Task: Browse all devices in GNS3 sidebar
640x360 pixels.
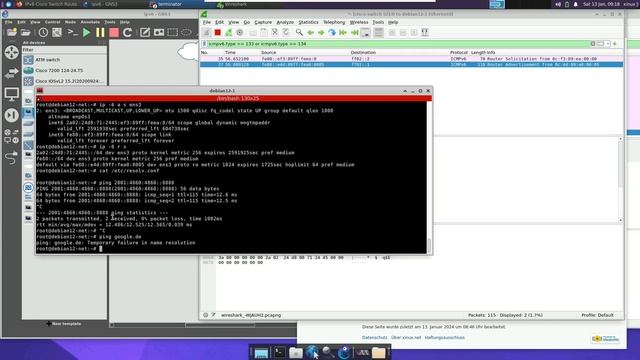Action: click(11, 136)
